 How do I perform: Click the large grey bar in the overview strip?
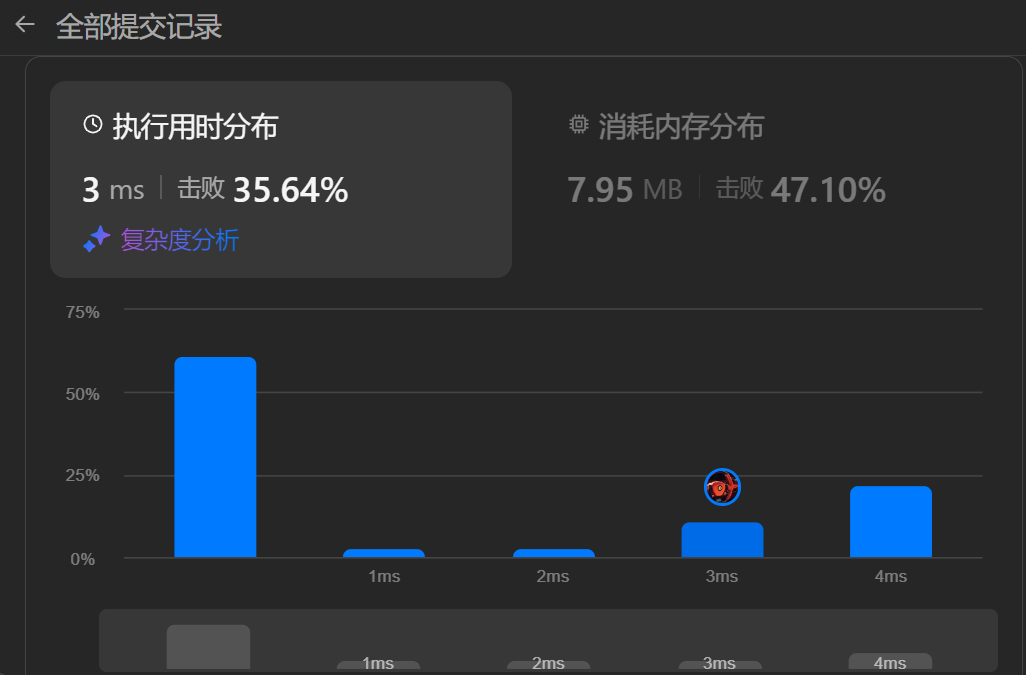208,647
